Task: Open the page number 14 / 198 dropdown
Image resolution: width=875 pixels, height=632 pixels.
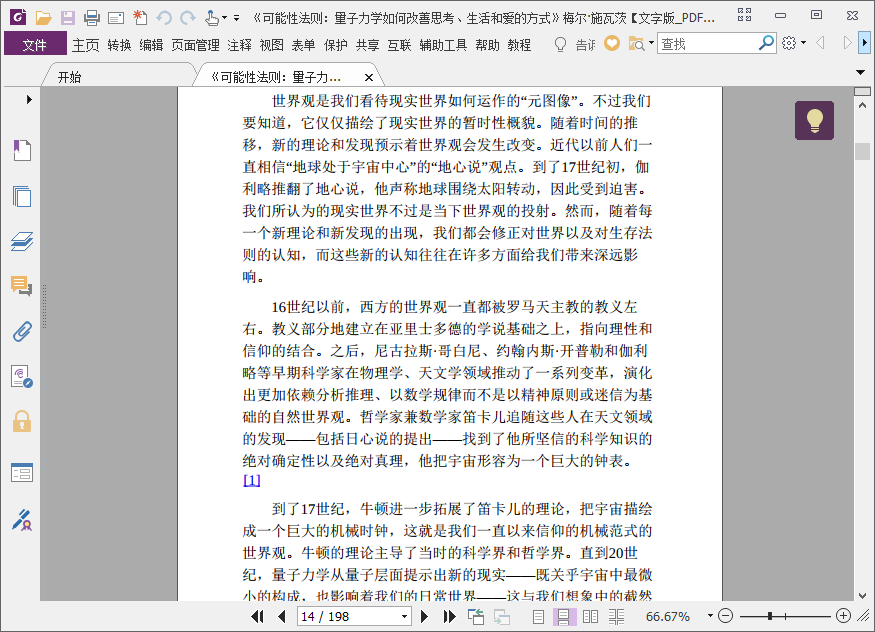Action: pos(405,616)
